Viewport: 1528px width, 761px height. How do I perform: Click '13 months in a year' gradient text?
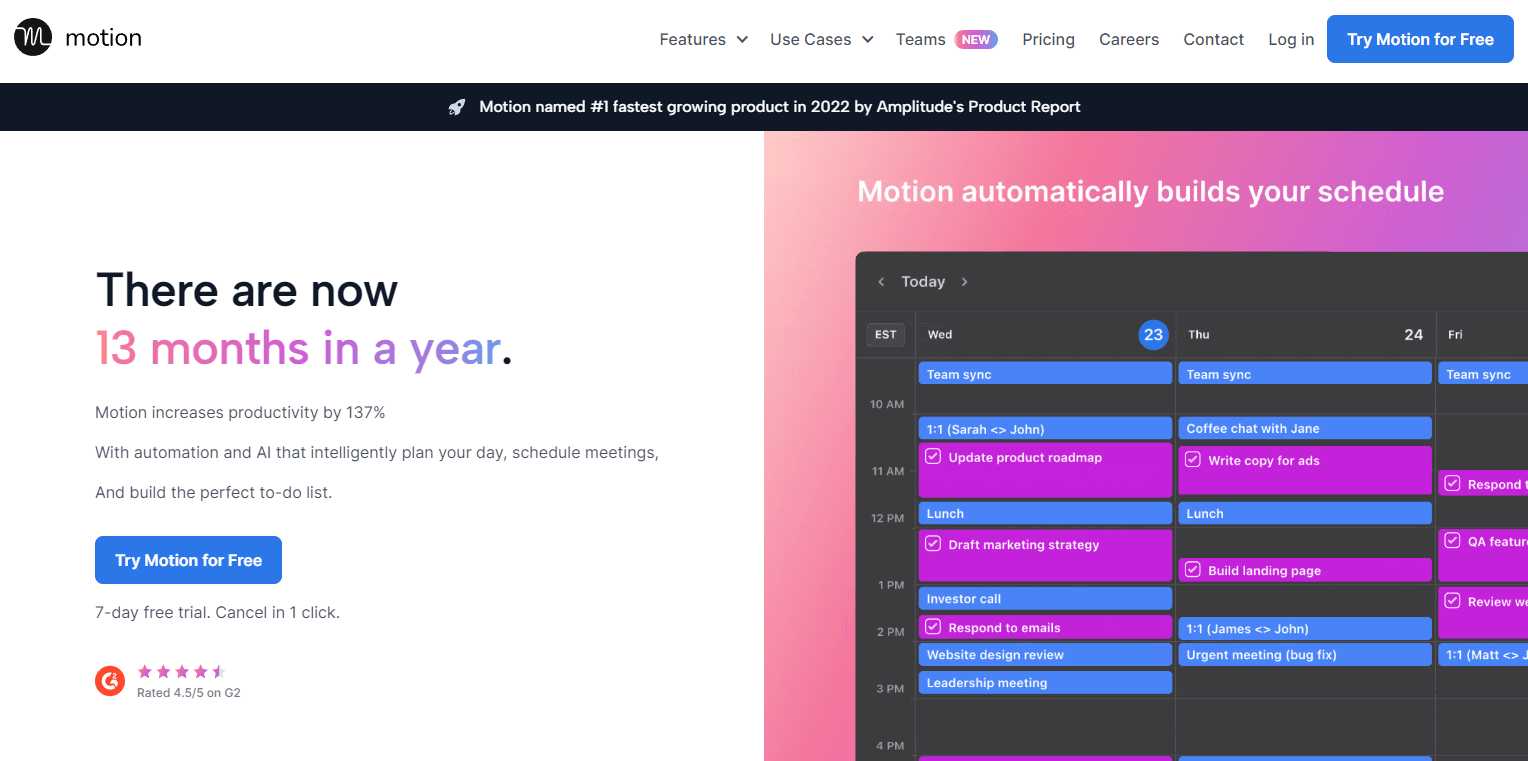click(x=298, y=348)
